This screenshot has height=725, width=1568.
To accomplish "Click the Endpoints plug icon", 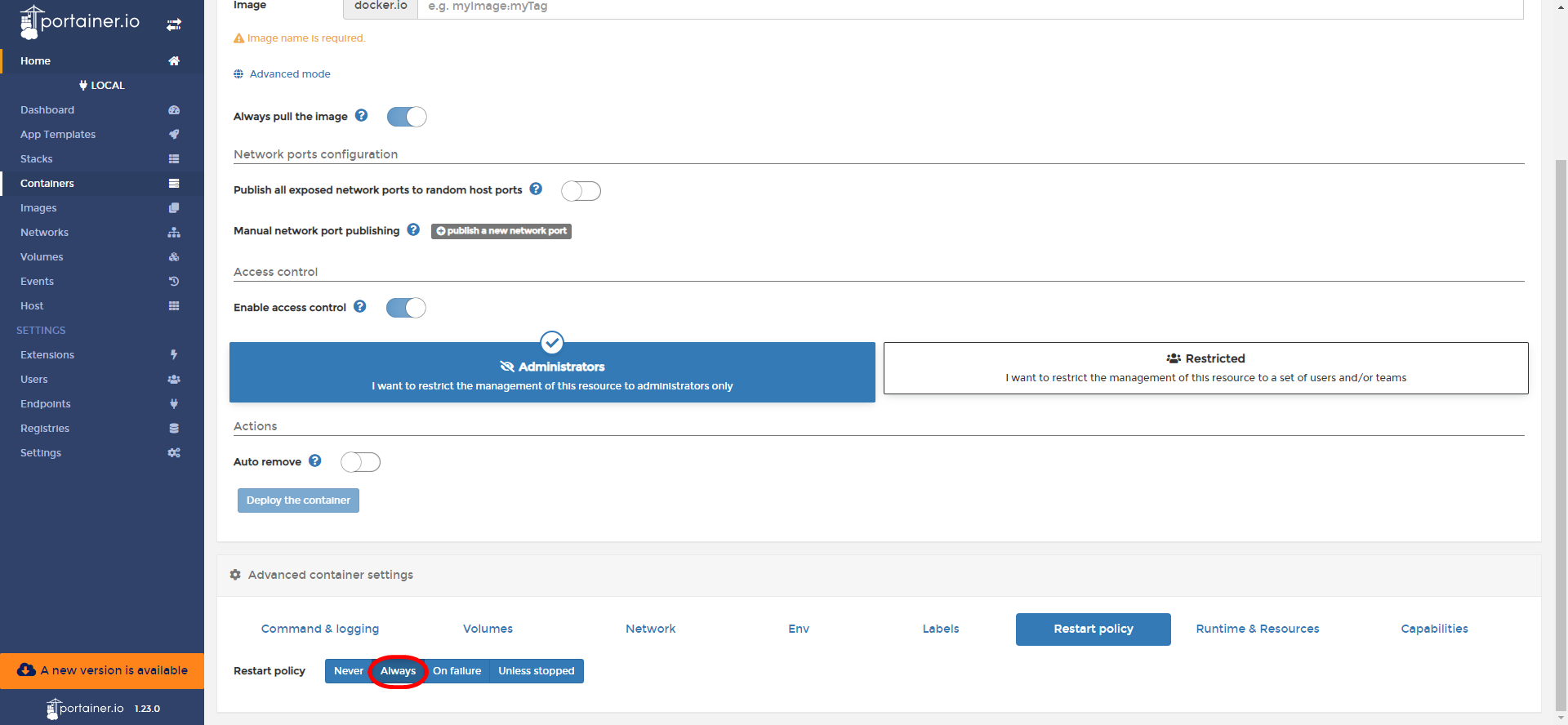I will click(174, 403).
